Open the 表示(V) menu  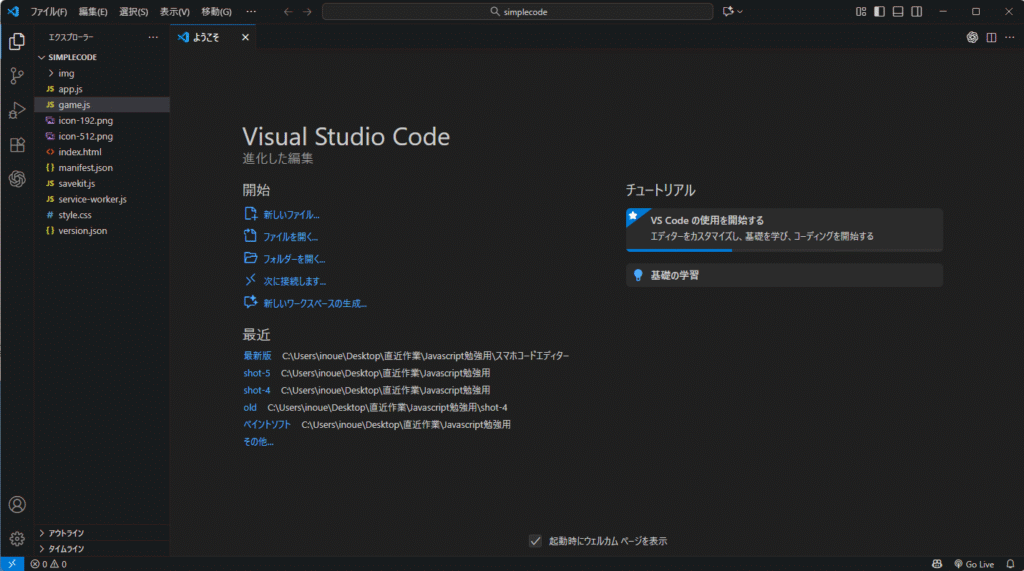(x=174, y=12)
